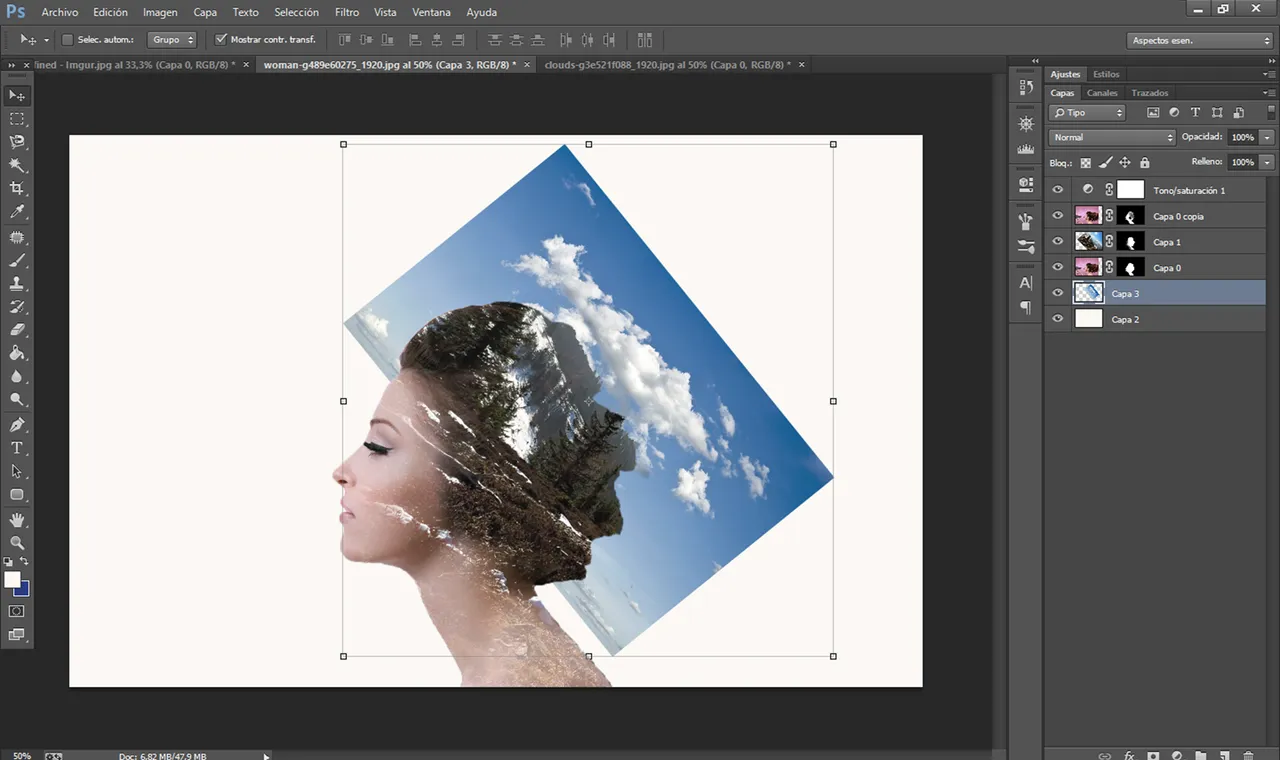
Task: Select the Lasso tool
Action: point(17,142)
